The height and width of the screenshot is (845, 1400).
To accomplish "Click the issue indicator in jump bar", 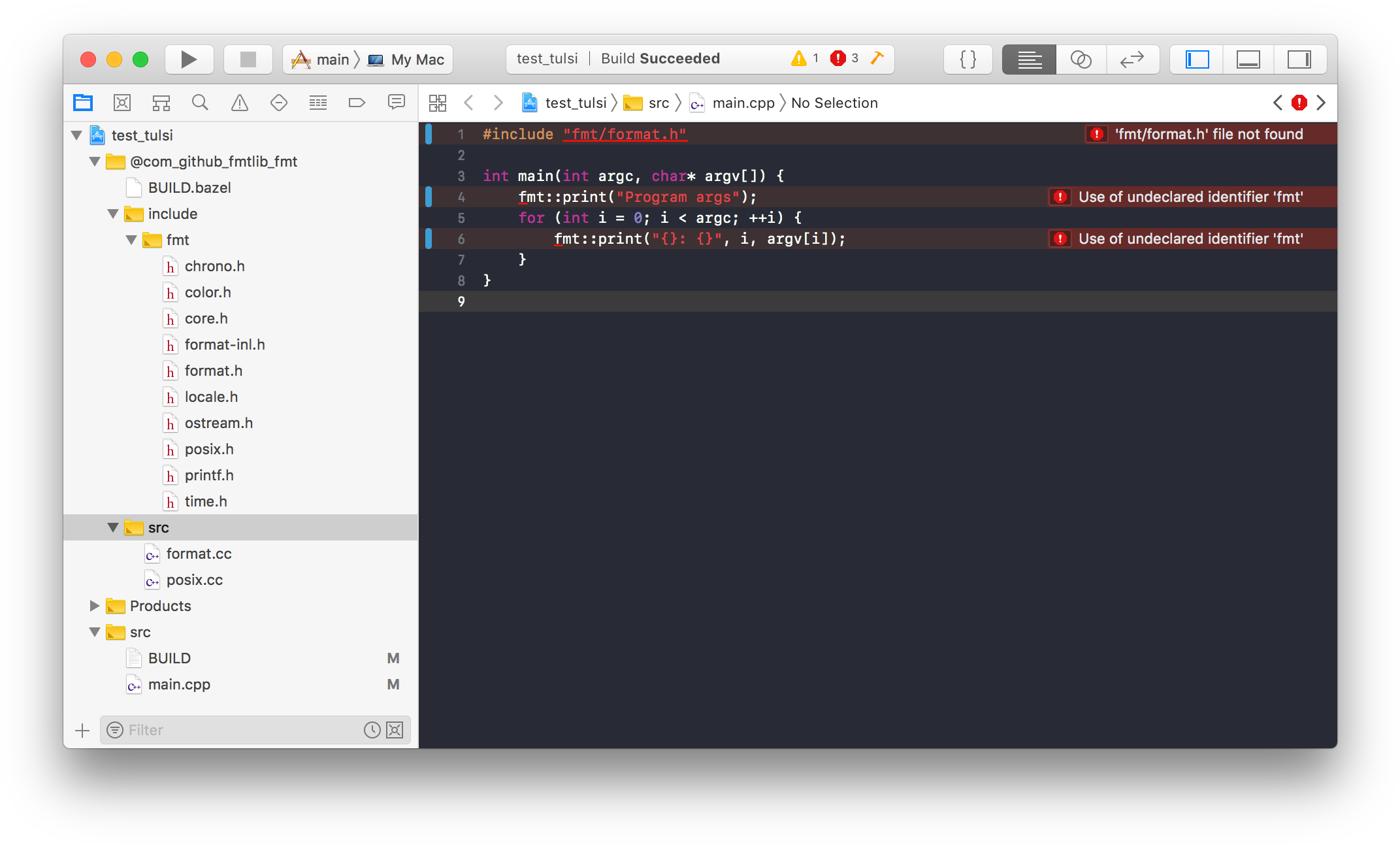I will point(1299,103).
